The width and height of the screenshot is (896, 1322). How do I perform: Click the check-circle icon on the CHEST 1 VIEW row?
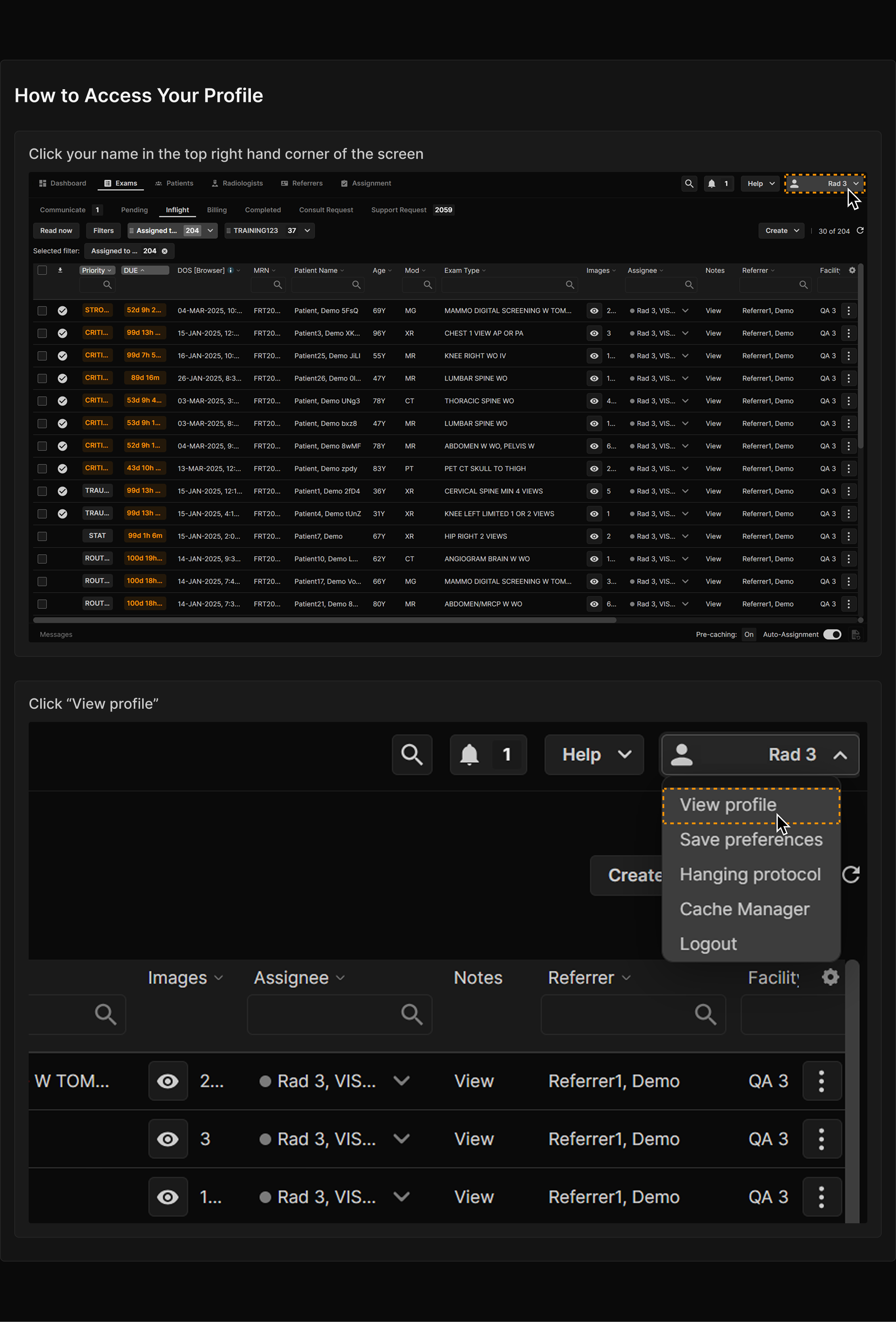(63, 333)
